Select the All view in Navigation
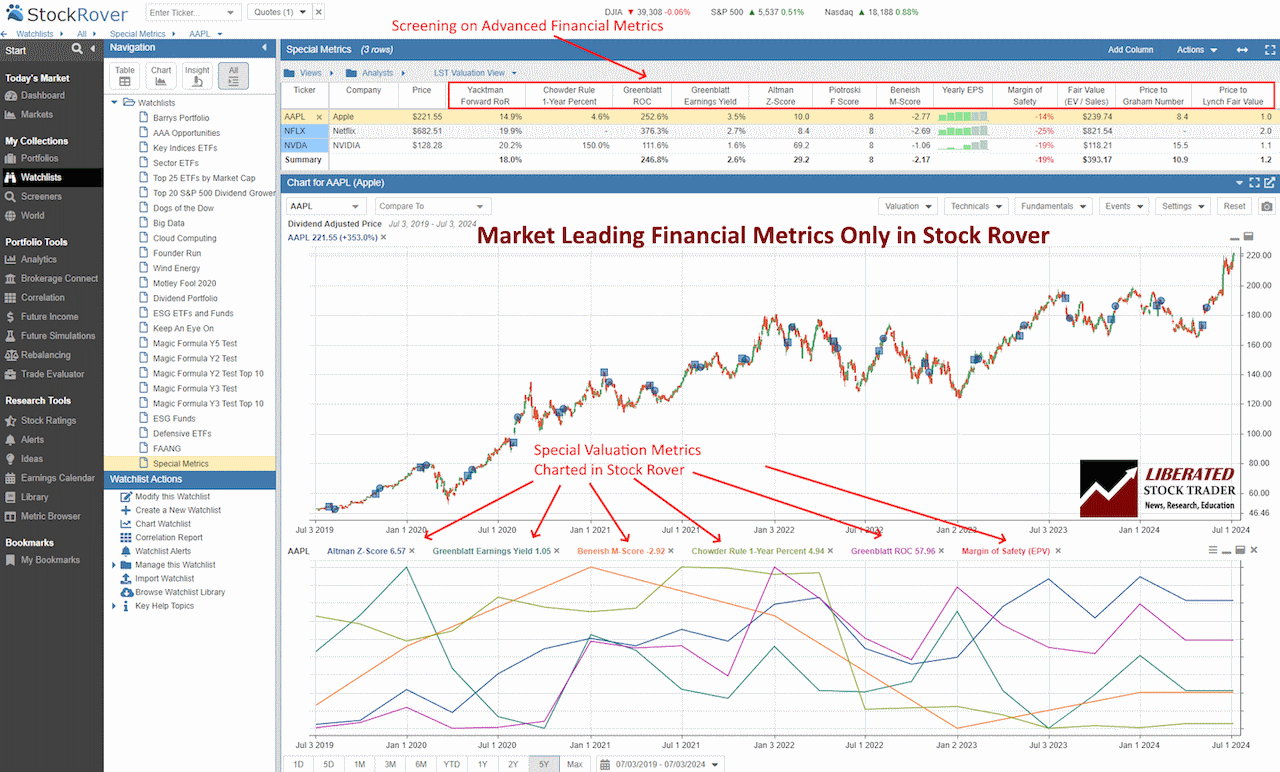 (x=233, y=76)
